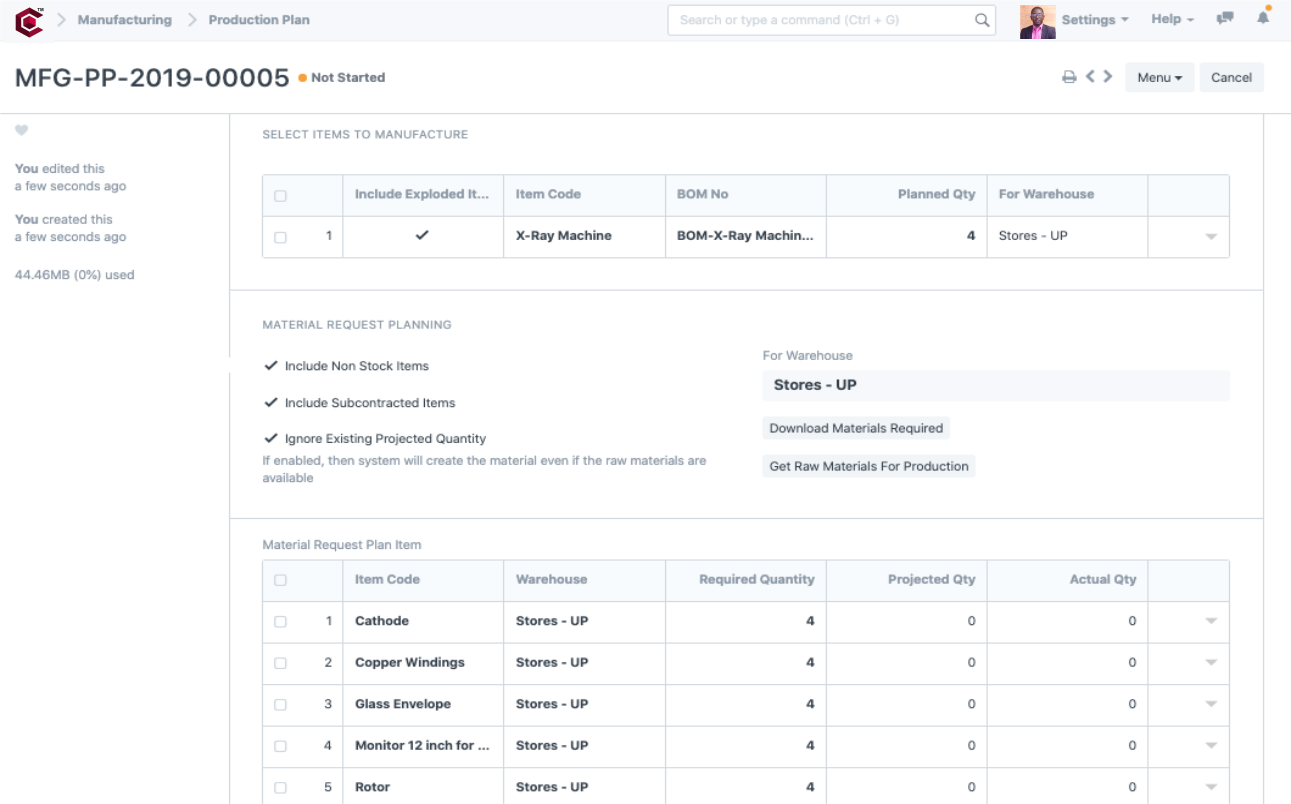Click the search magnifier icon
1291x804 pixels.
[982, 20]
